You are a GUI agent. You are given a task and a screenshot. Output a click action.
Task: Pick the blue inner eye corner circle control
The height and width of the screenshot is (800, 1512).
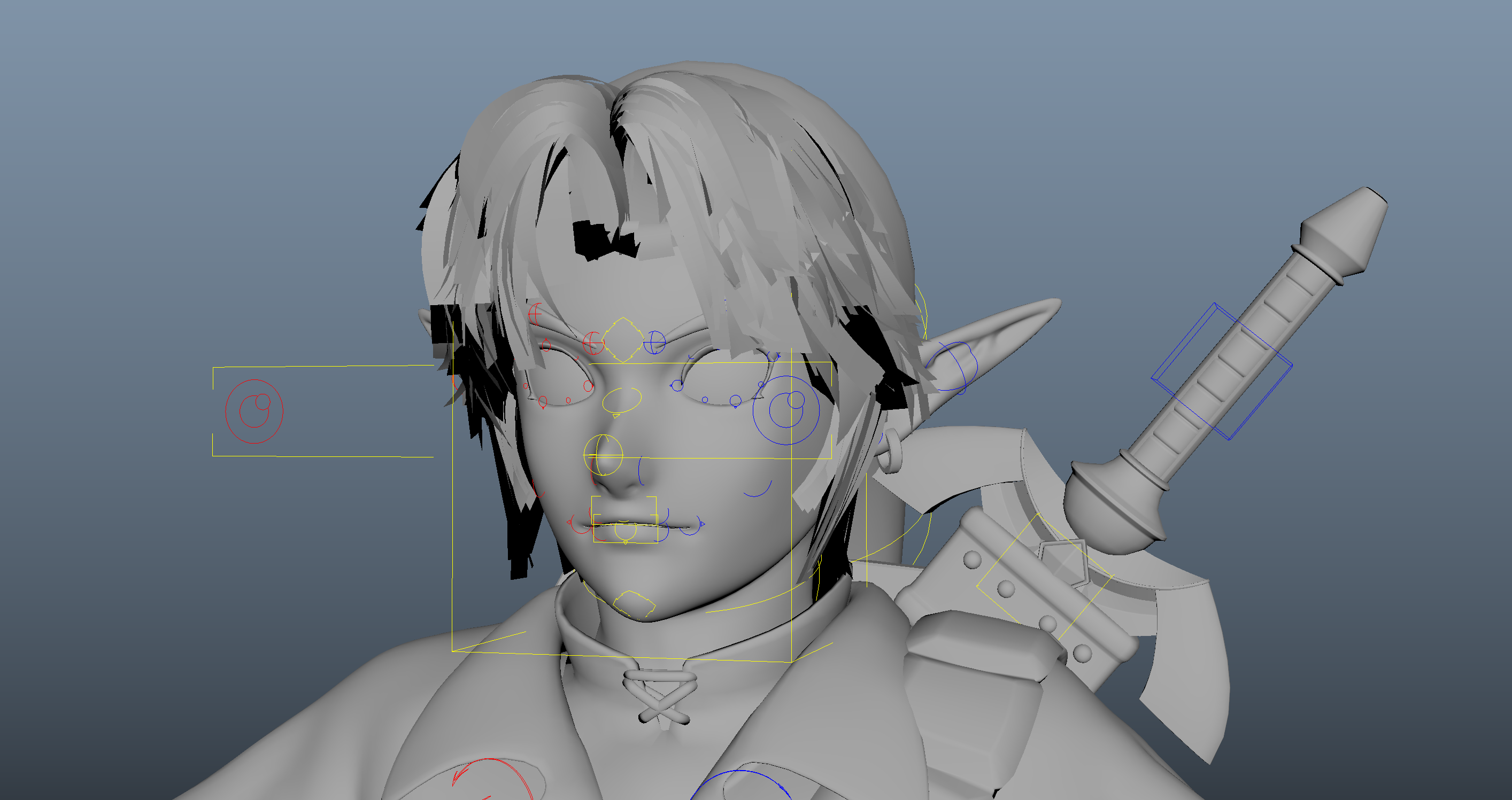click(677, 385)
